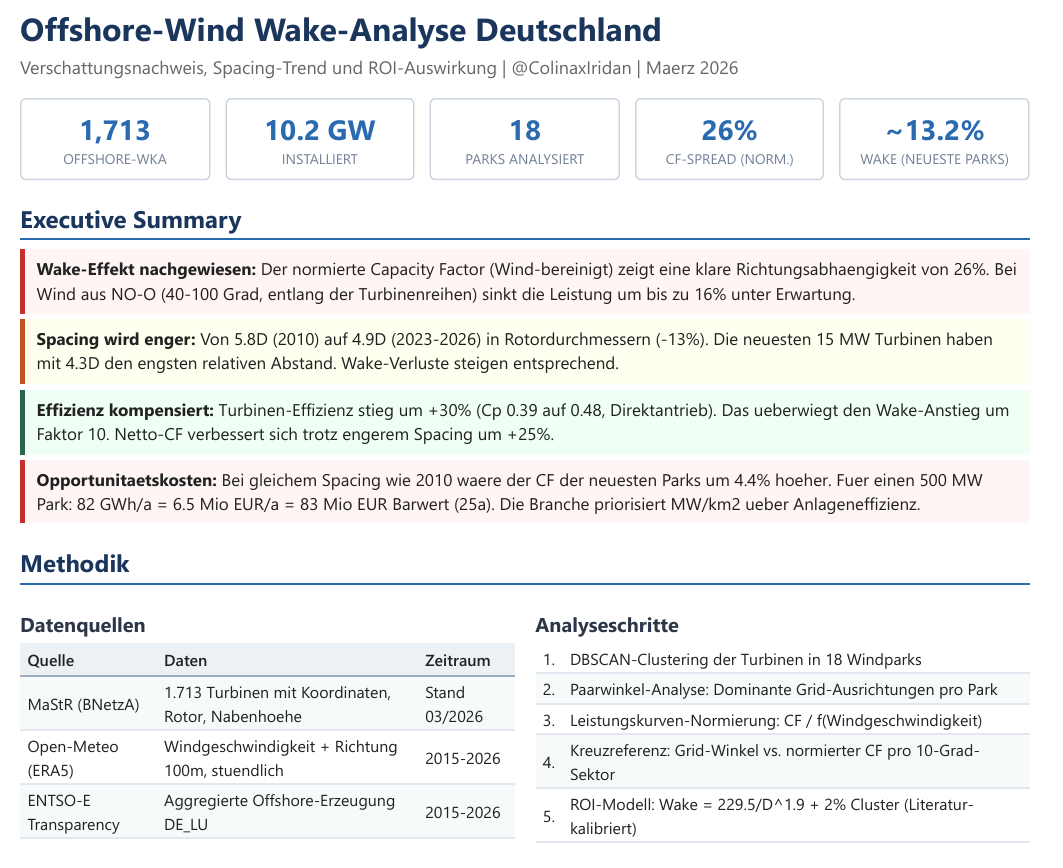Click 'Spacing wird enger:' bold text

pos(116,339)
